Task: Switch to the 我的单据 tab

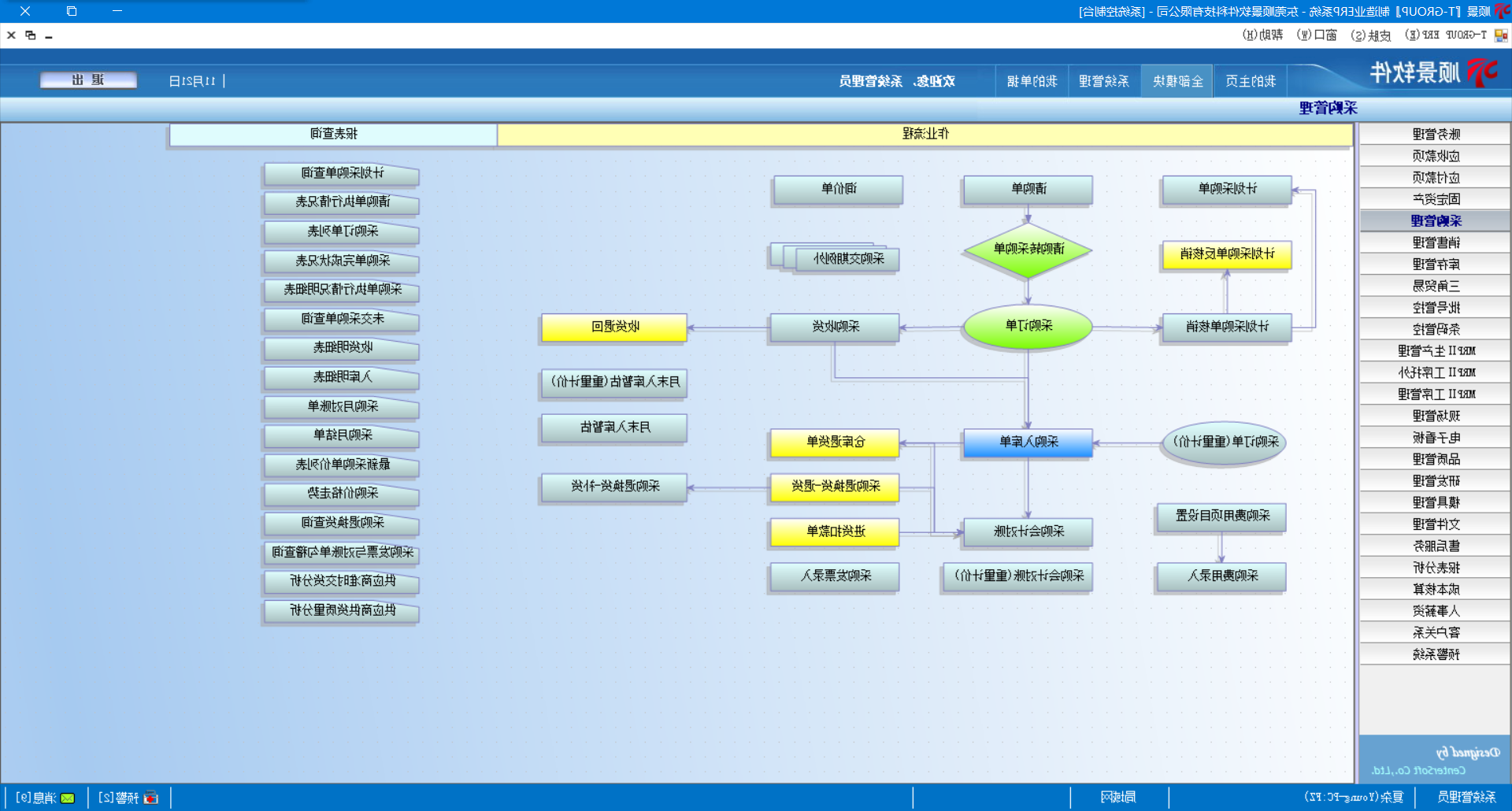Action: click(x=1032, y=81)
